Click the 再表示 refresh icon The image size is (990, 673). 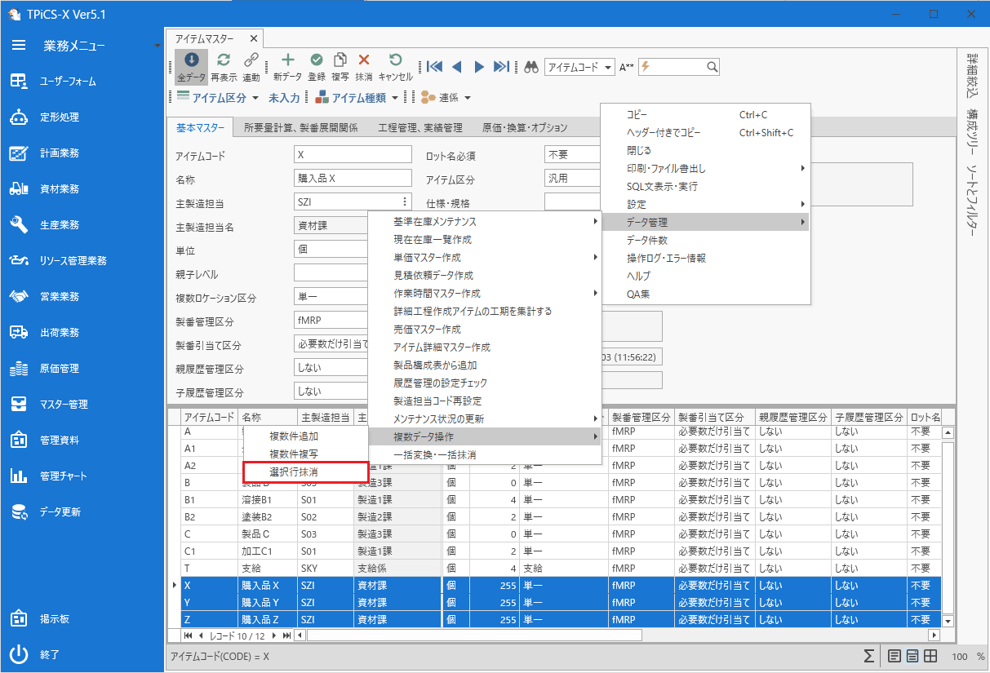click(x=223, y=62)
